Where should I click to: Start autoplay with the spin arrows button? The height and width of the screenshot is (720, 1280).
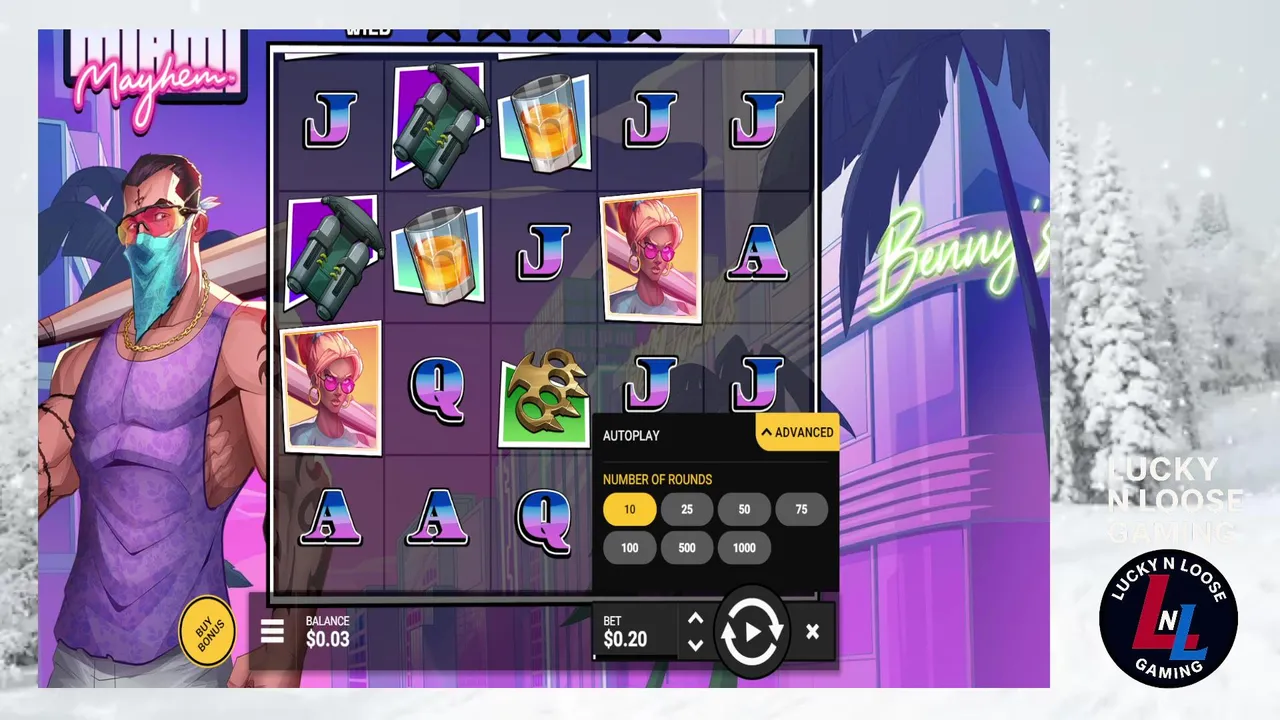[752, 632]
